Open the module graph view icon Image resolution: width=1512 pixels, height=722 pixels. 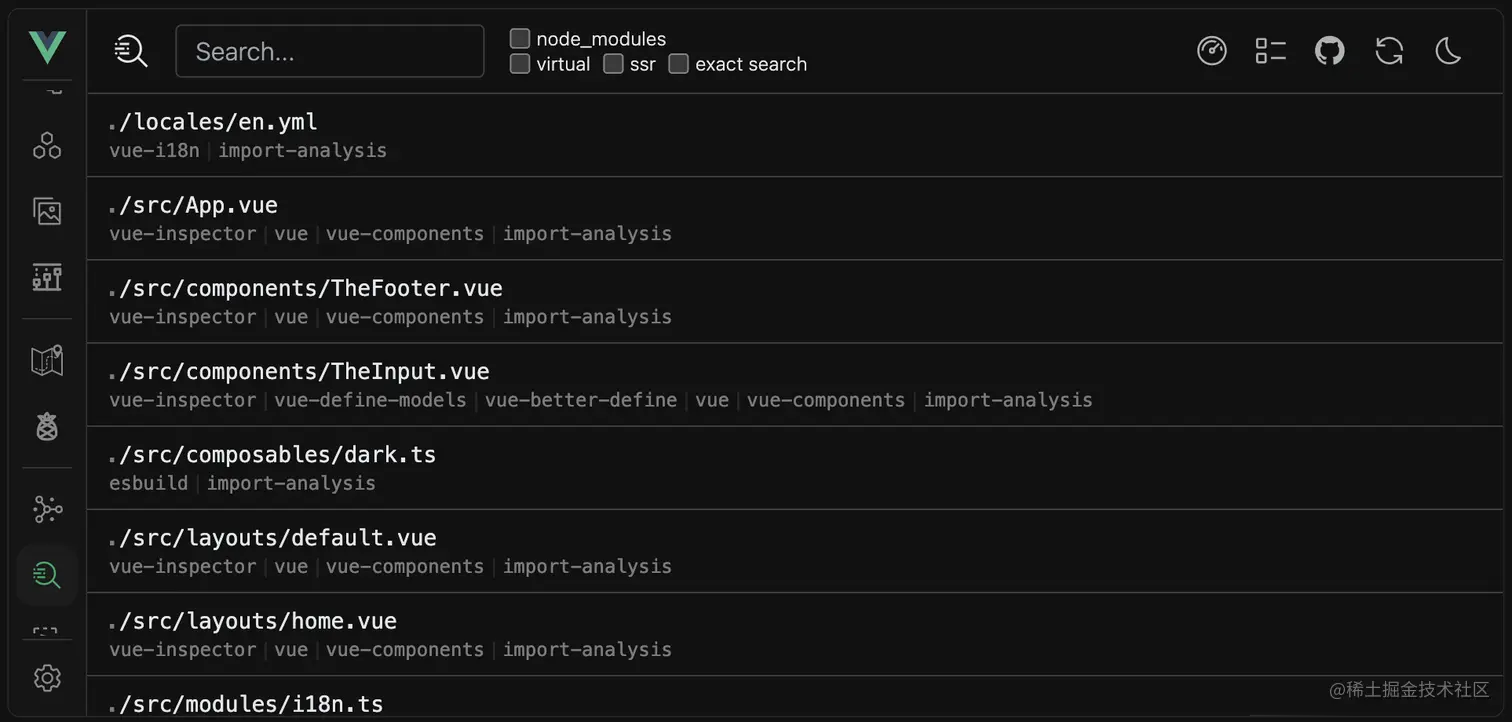pyautogui.click(x=46, y=509)
